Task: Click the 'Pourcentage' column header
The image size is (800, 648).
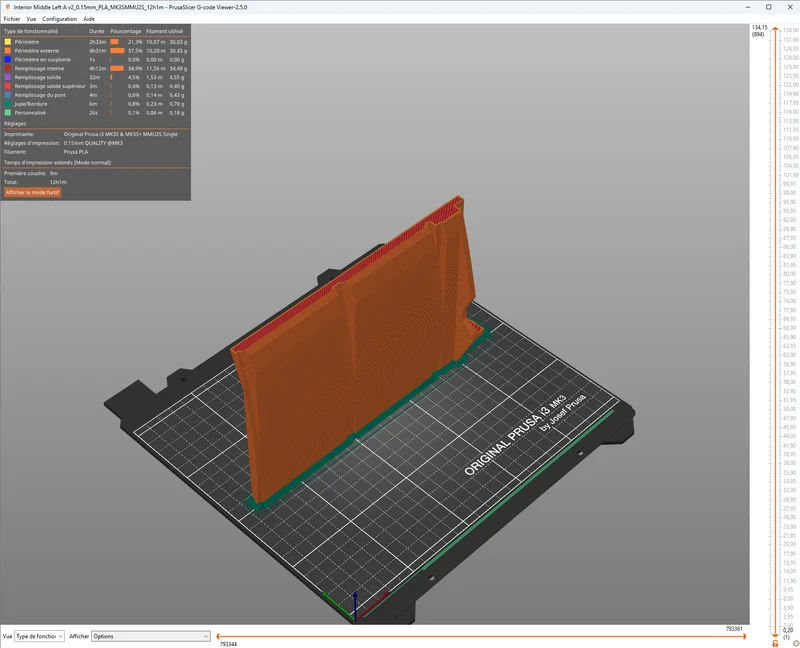Action: [x=126, y=31]
